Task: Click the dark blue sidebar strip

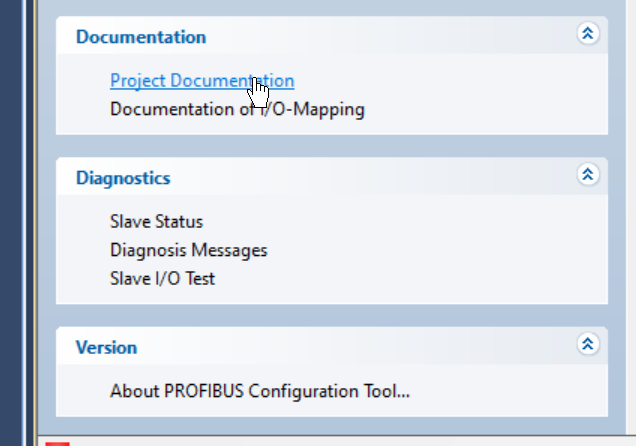Action: tap(11, 223)
